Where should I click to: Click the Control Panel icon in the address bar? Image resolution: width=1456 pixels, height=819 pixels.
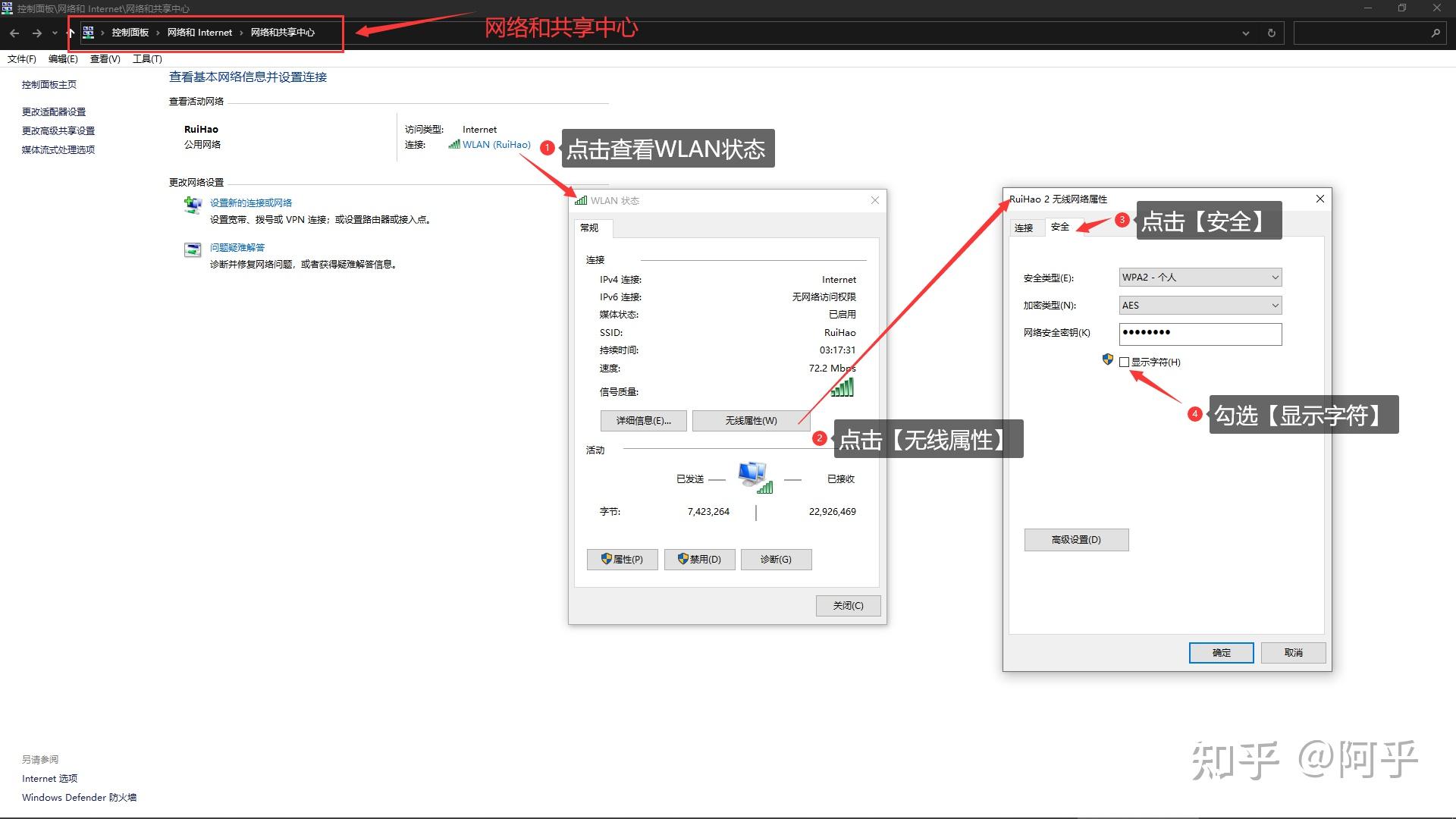click(x=89, y=32)
